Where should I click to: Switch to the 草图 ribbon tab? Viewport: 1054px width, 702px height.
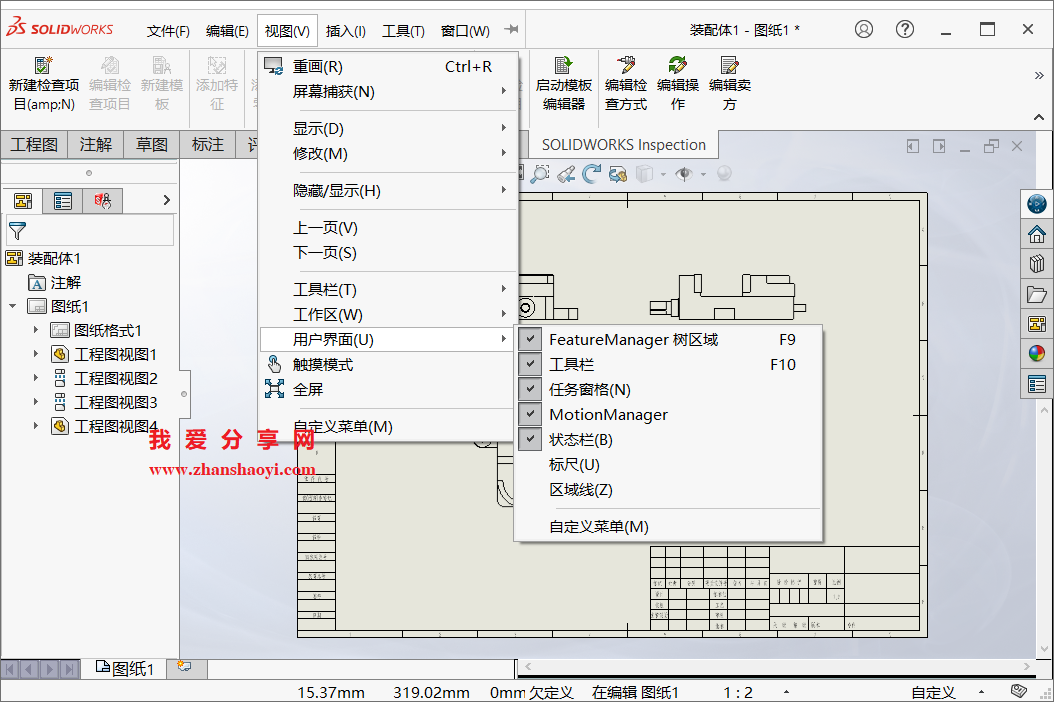(152, 145)
